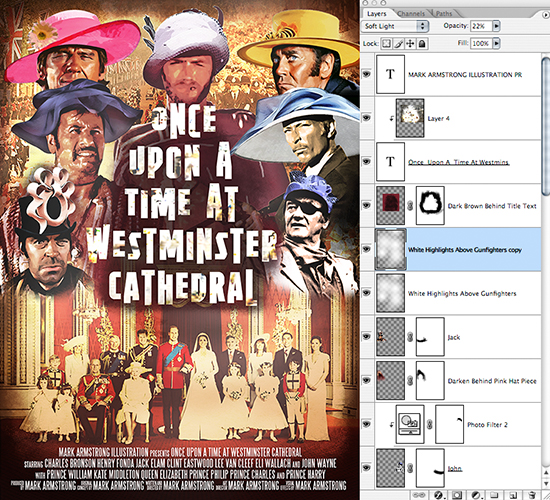The height and width of the screenshot is (500, 550).
Task: Click the Photo Filter 2 adjustment icon
Action: click(410, 424)
